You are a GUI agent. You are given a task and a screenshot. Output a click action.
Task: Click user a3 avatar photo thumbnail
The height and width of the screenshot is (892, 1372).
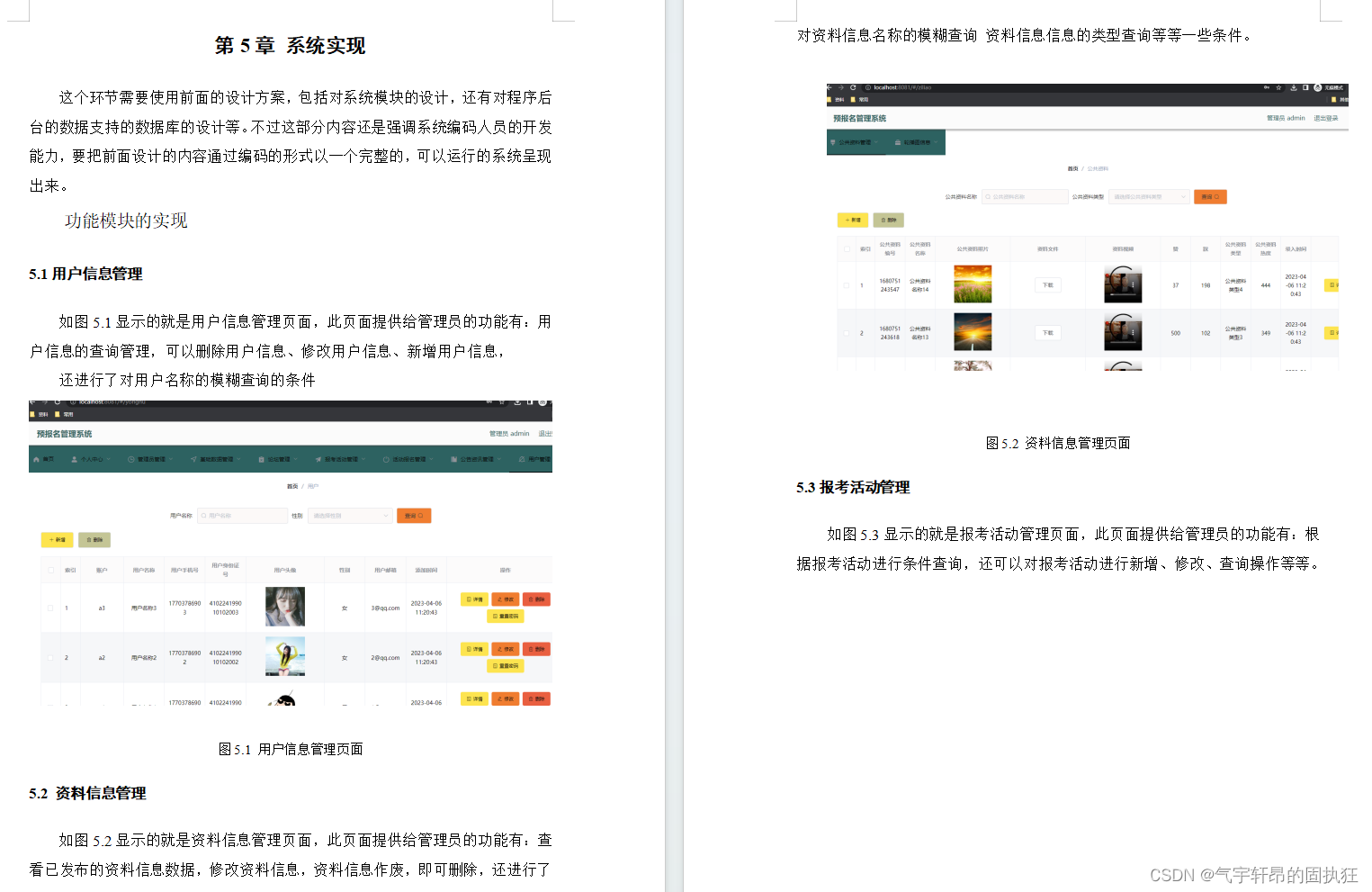[x=285, y=607]
